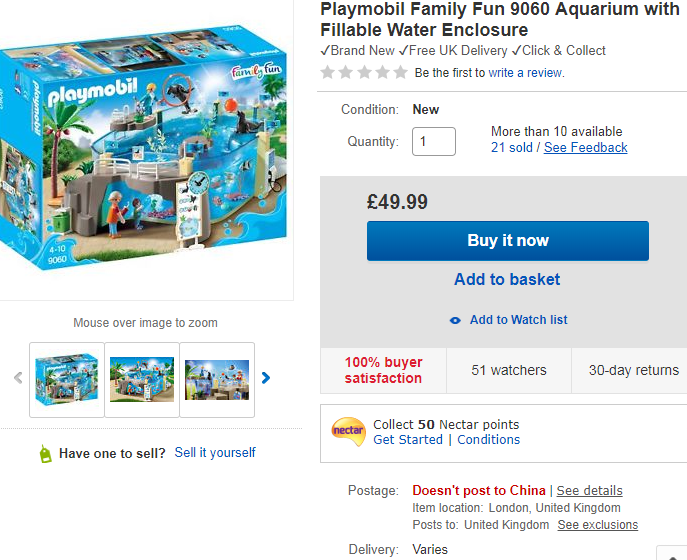Click the main Playmobil product image

click(x=145, y=150)
